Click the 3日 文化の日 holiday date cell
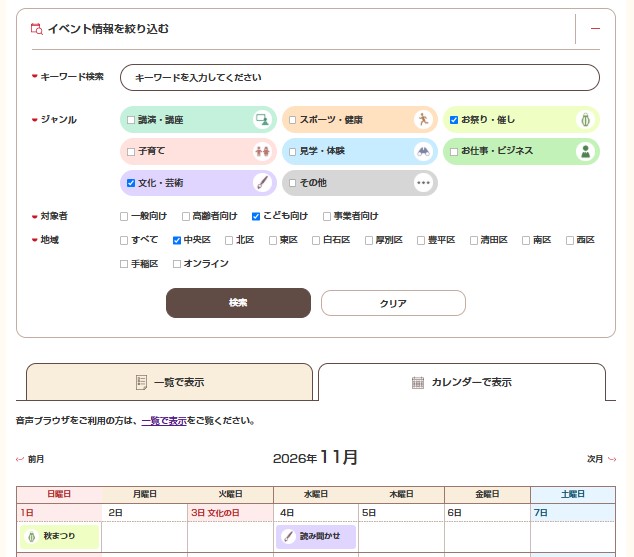This screenshot has width=634, height=557. (x=230, y=513)
